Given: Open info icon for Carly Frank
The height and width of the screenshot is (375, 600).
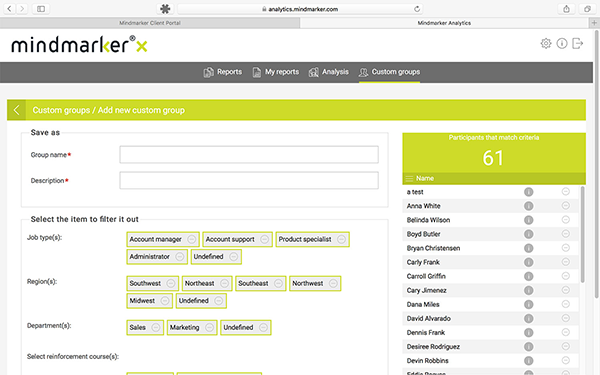Looking at the screenshot, I should (528, 262).
